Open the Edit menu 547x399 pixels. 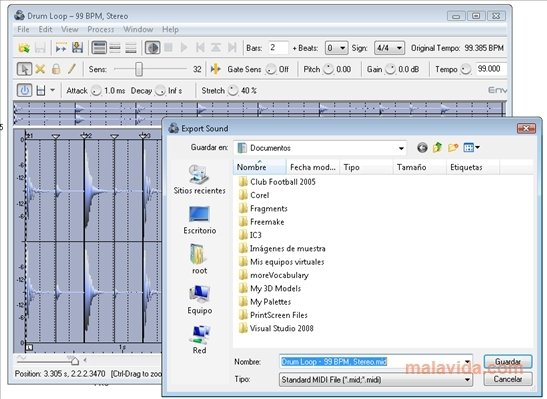(45, 29)
